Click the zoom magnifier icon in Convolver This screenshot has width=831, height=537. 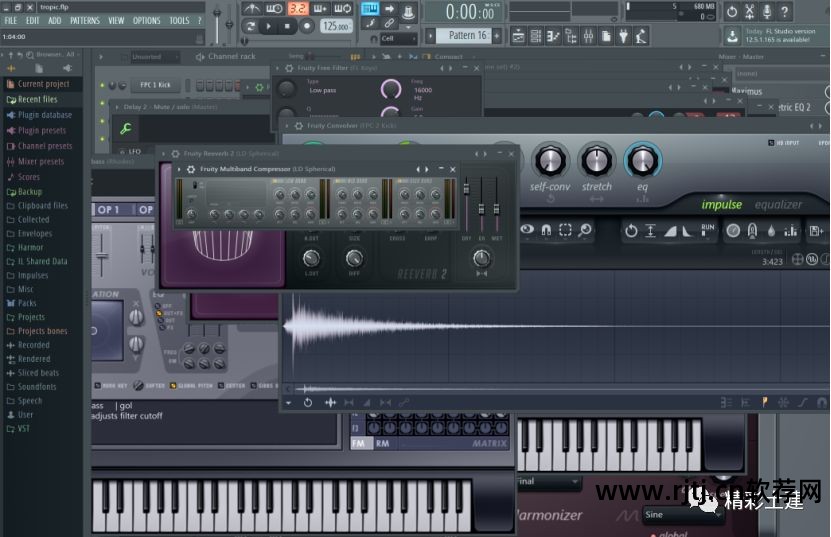point(585,230)
